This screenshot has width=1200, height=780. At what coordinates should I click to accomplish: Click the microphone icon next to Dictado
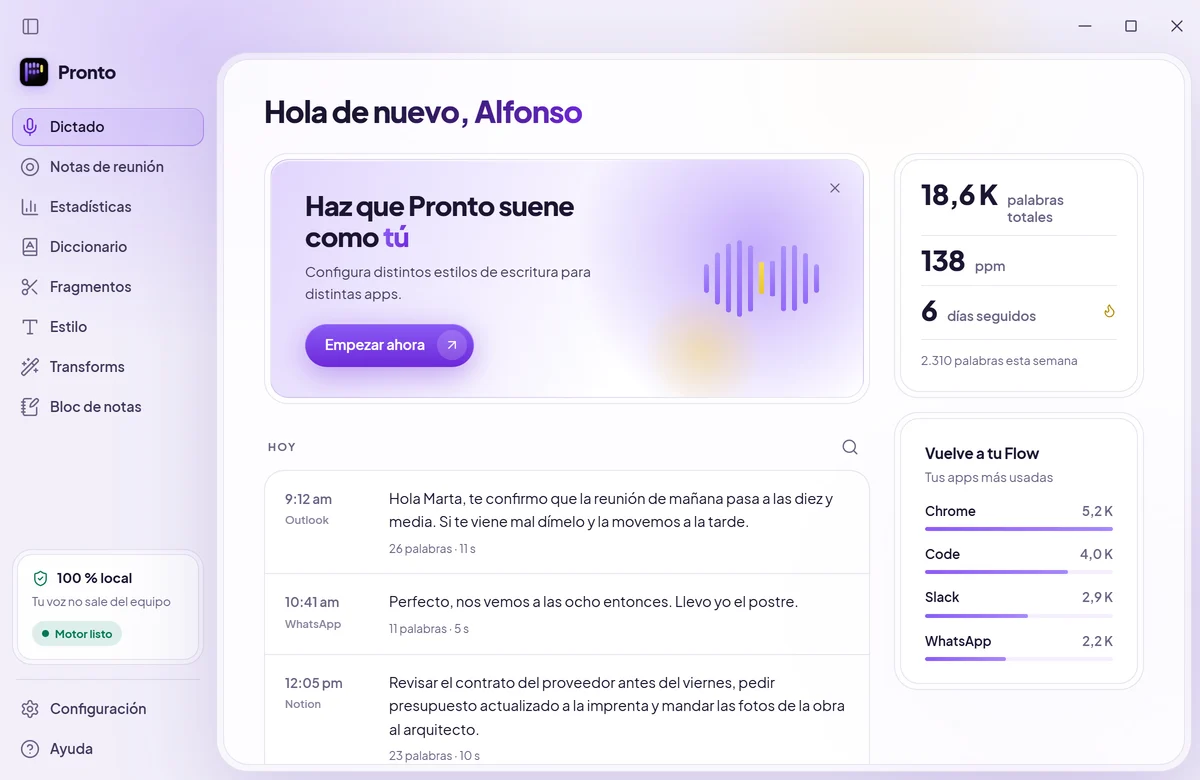(30, 127)
